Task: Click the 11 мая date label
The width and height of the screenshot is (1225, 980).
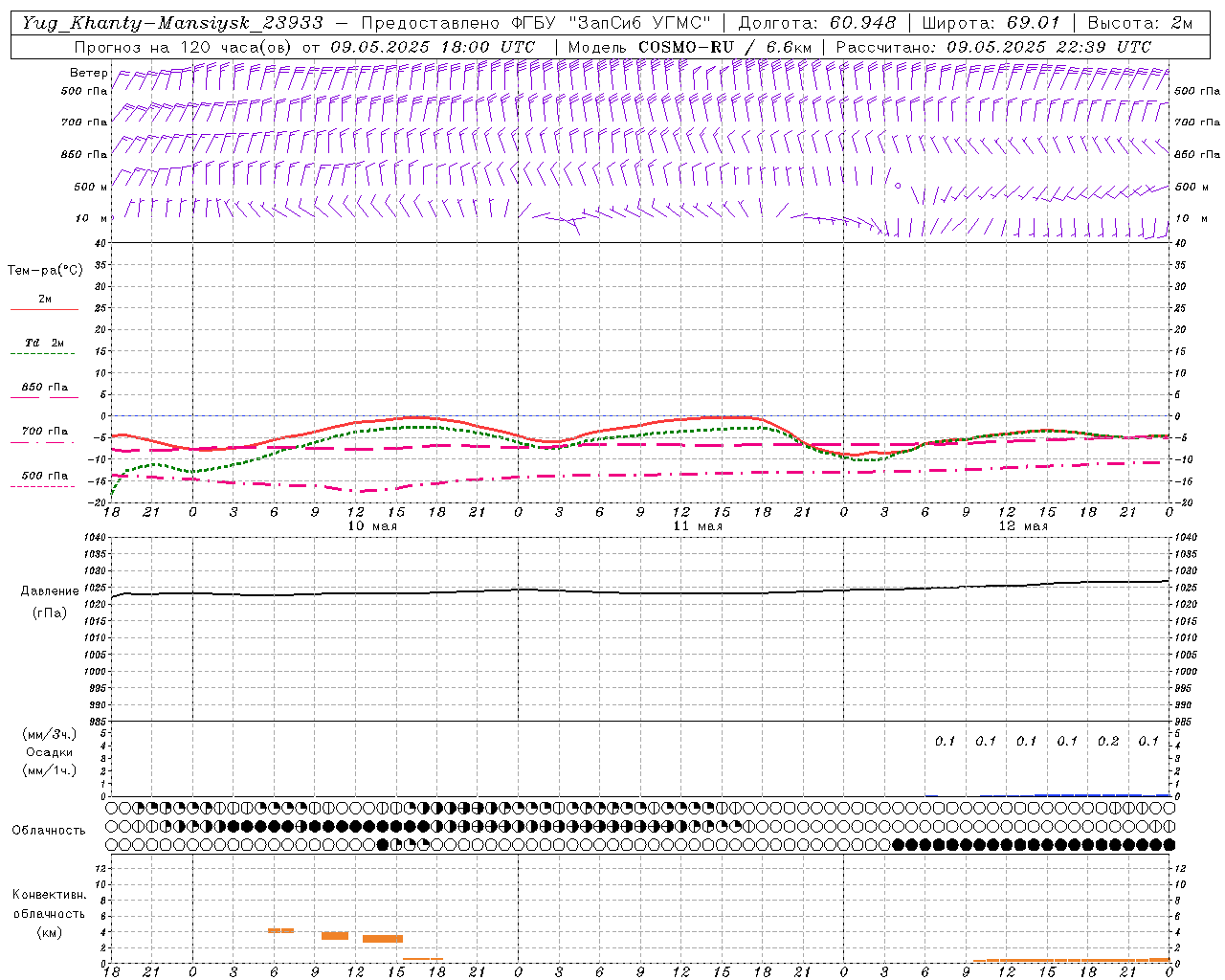Action: 698,526
